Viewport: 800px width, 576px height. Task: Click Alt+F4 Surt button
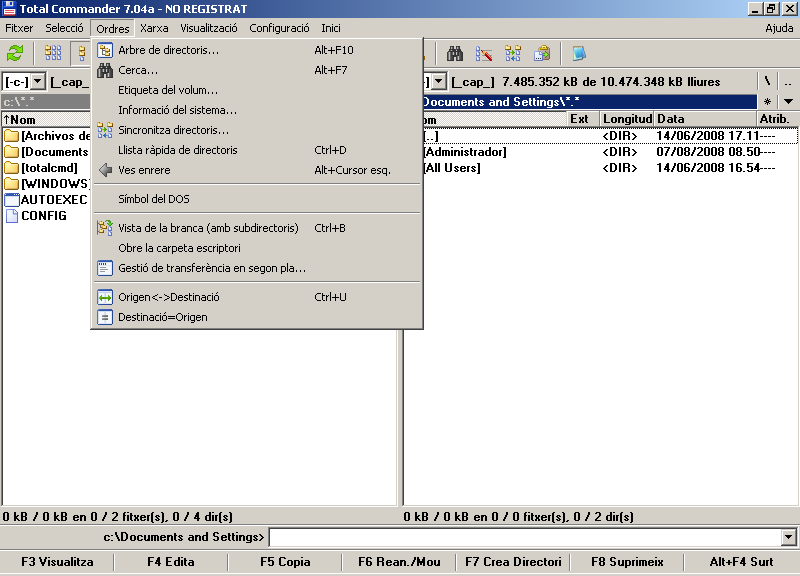(x=741, y=562)
